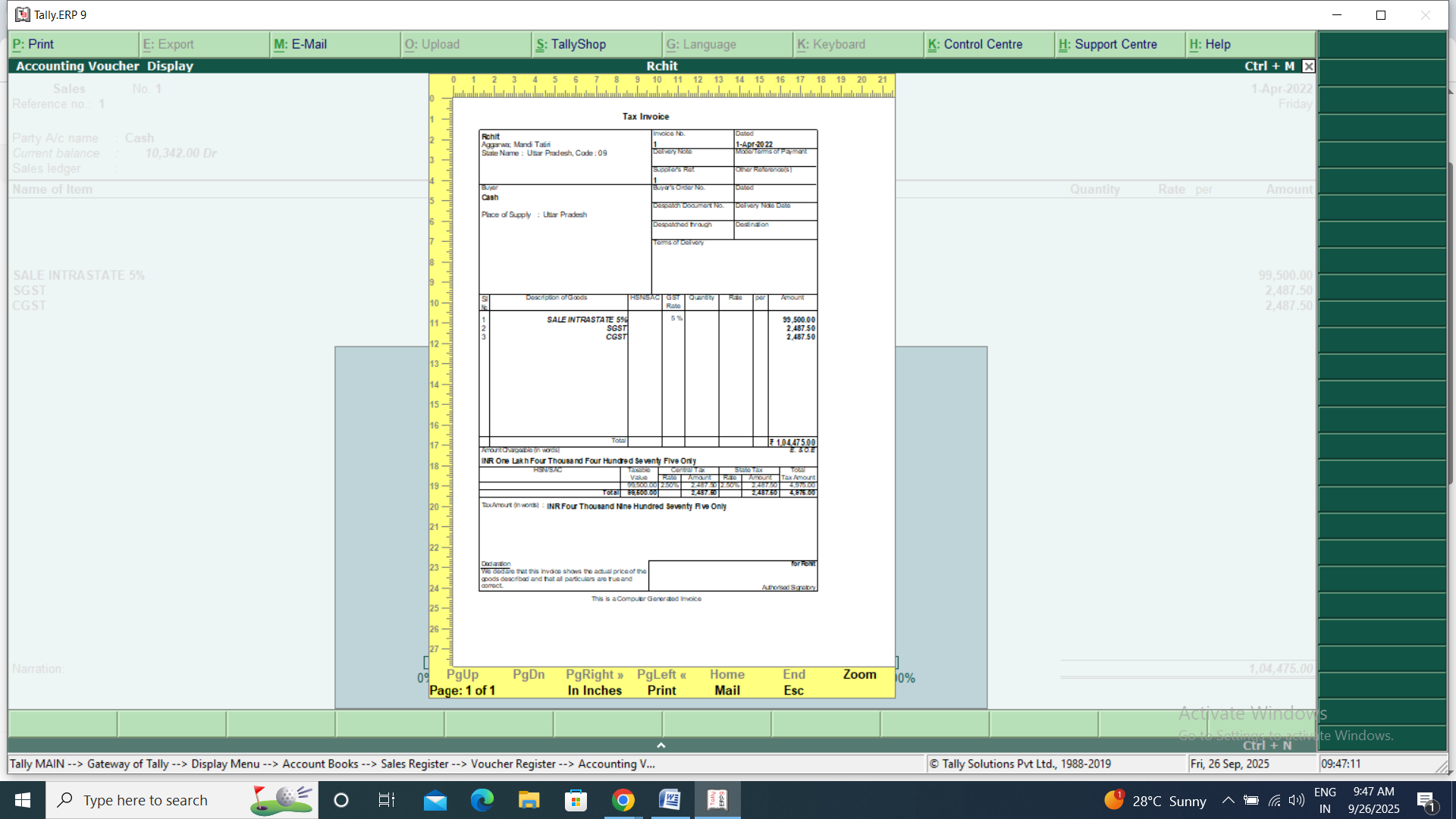Open the Microsoft Store
The image size is (1456, 819).
coord(576,800)
